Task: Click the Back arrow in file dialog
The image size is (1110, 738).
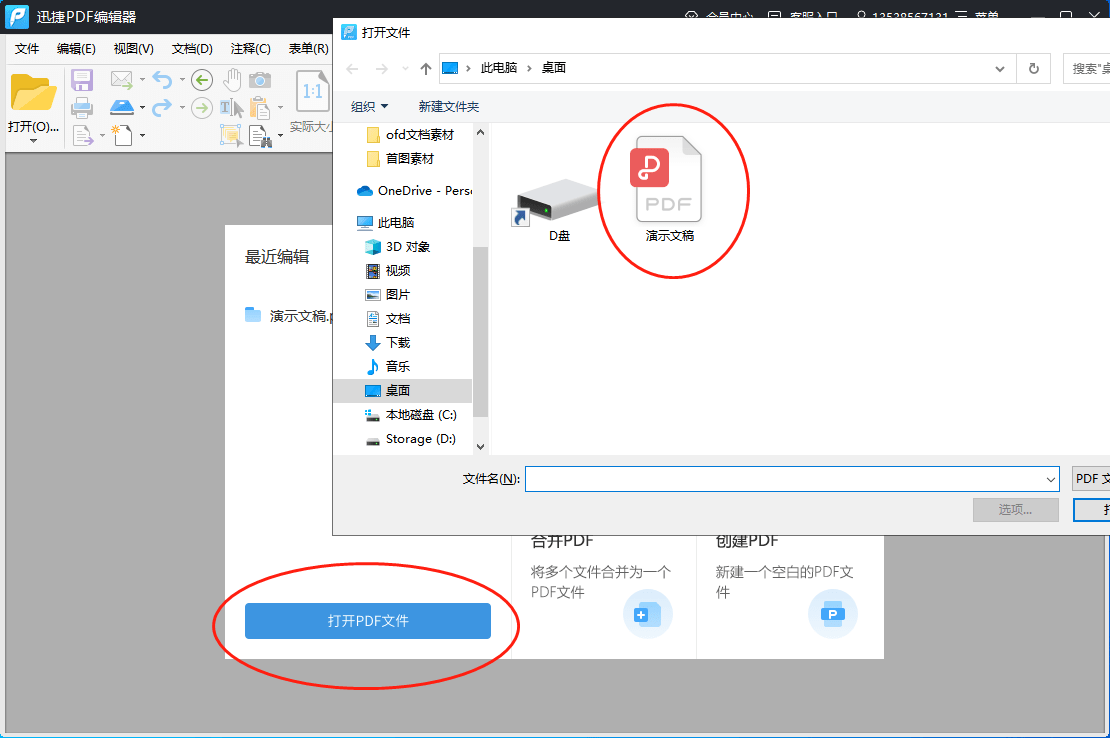Action: 353,69
